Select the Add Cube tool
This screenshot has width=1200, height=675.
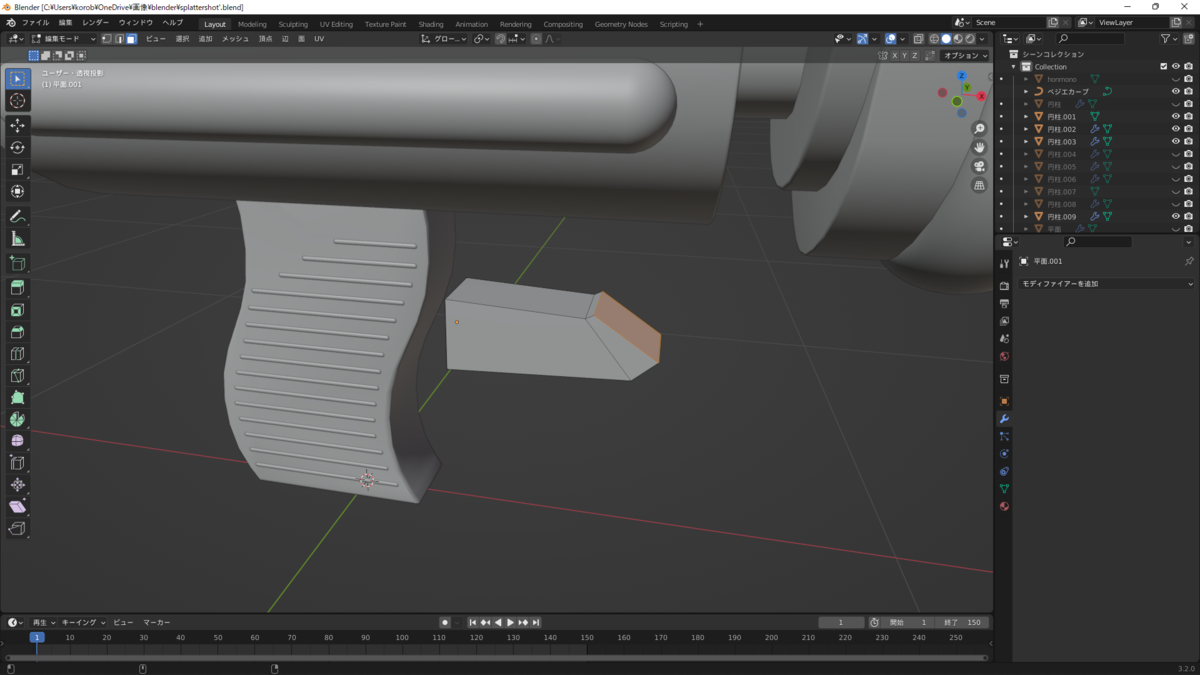tap(17, 263)
